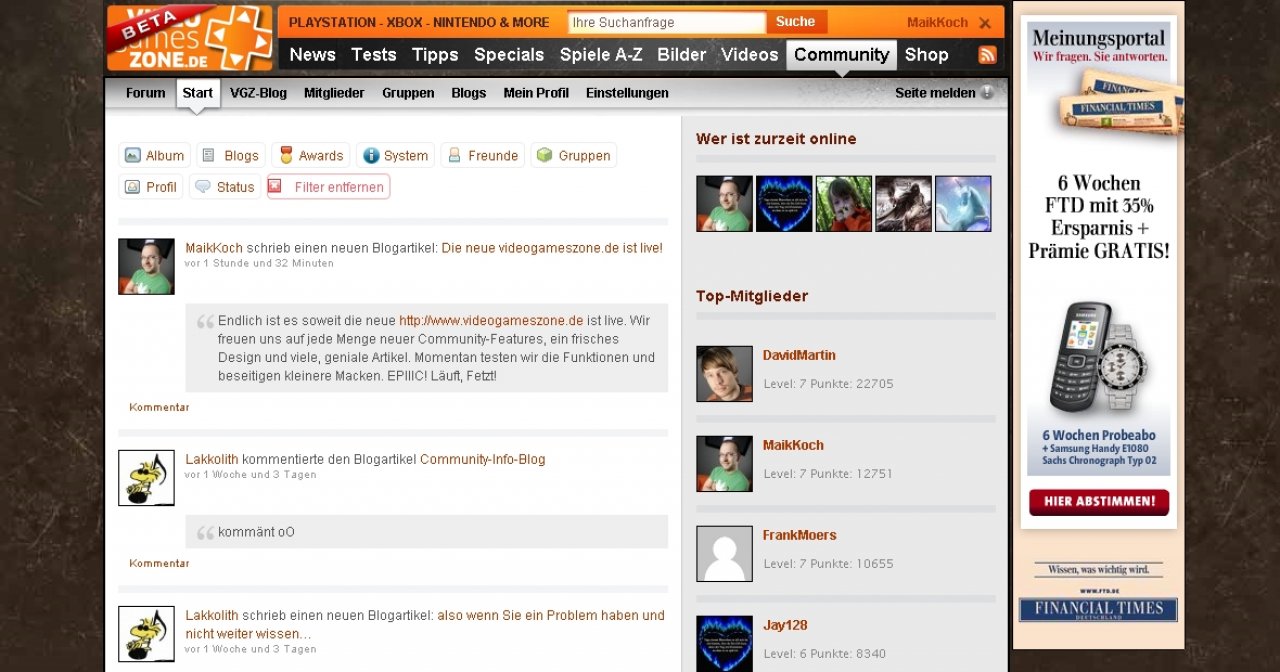Click Seite melden link
Viewport: 1280px width, 672px height.
pyautogui.click(x=935, y=93)
